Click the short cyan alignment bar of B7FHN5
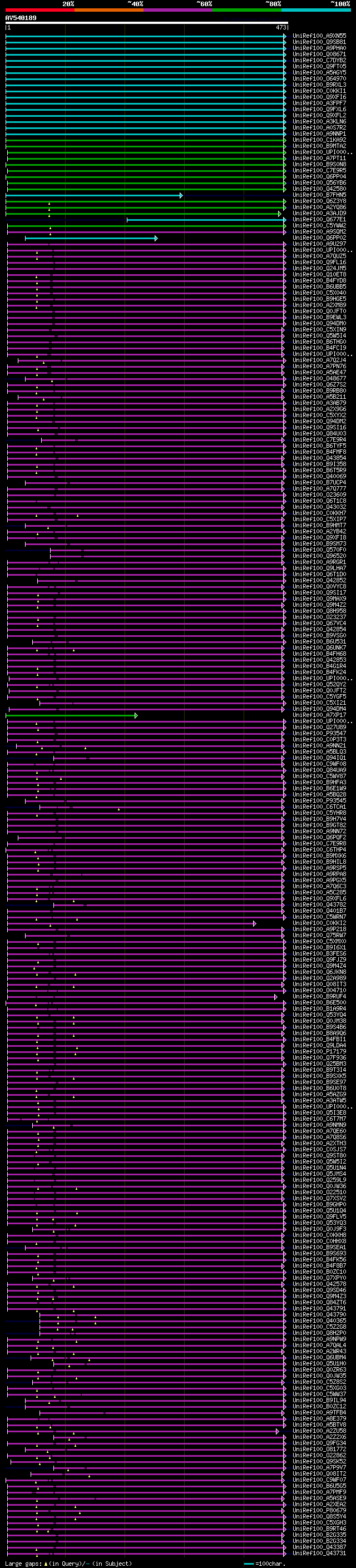Viewport: 356px width, 1568px height. [x=95, y=195]
